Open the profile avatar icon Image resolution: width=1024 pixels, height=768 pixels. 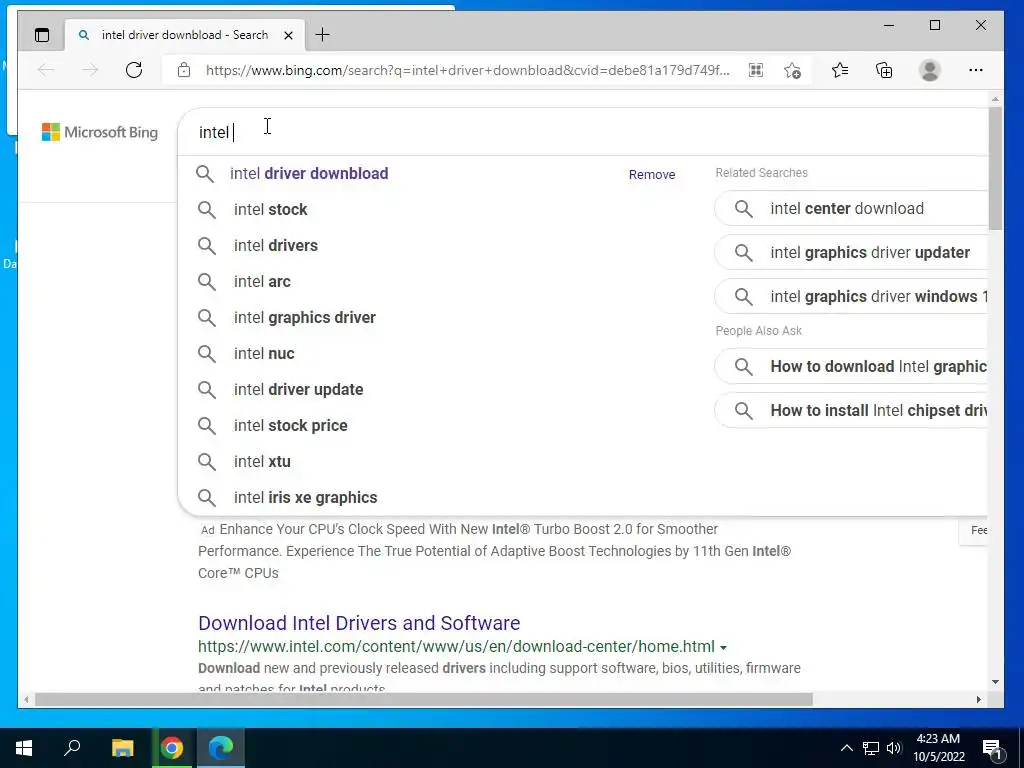(929, 70)
